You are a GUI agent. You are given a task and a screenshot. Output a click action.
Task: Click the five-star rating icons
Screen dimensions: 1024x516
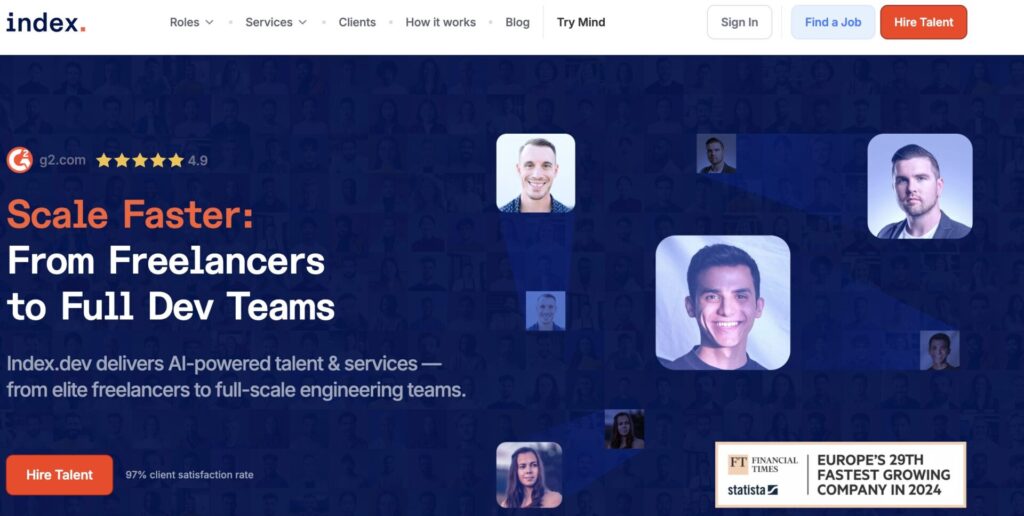[x=140, y=161]
